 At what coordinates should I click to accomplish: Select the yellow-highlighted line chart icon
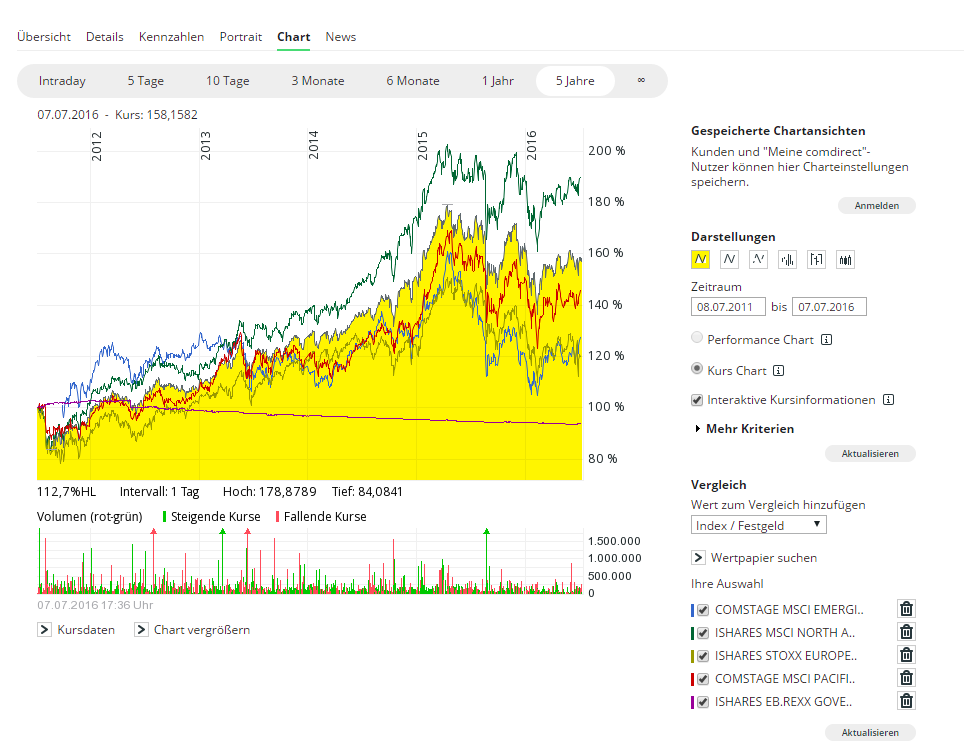(x=701, y=260)
